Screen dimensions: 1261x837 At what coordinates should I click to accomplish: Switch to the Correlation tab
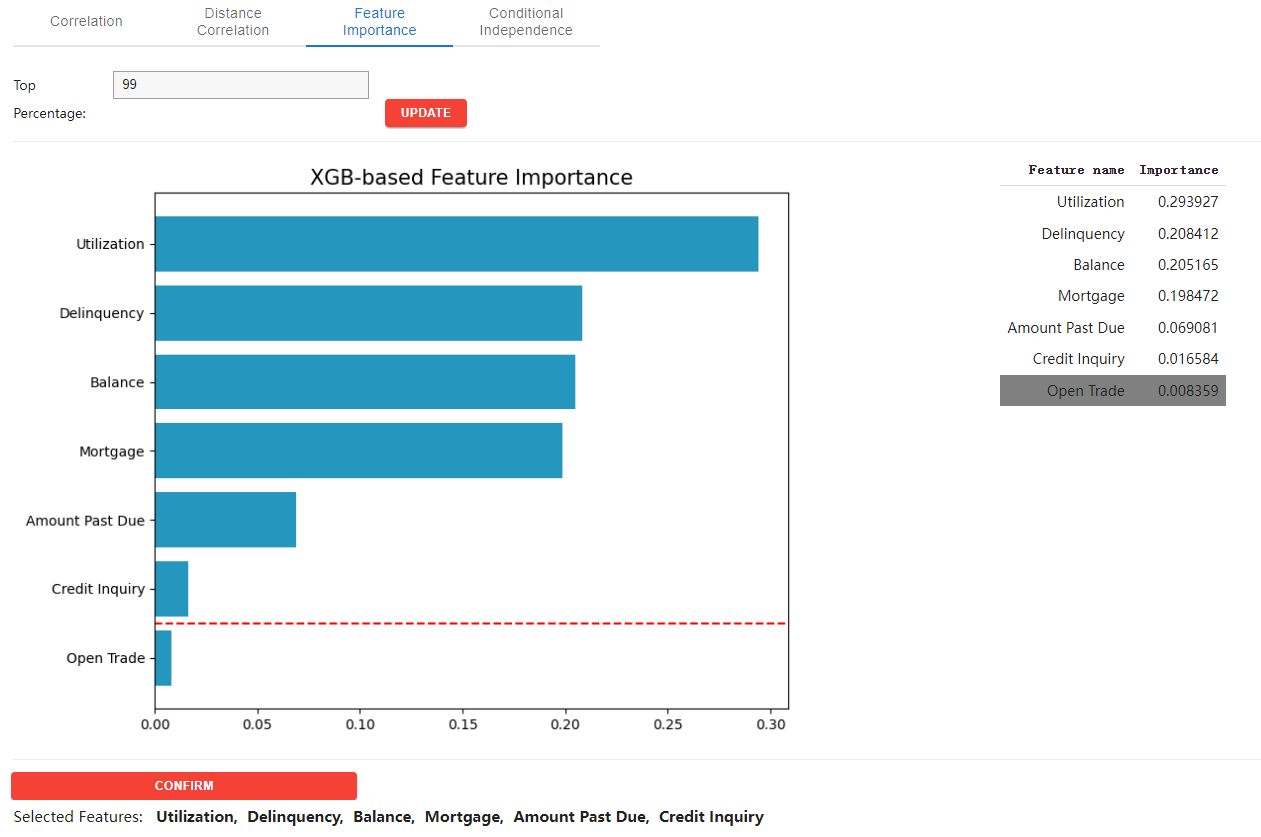click(x=86, y=21)
